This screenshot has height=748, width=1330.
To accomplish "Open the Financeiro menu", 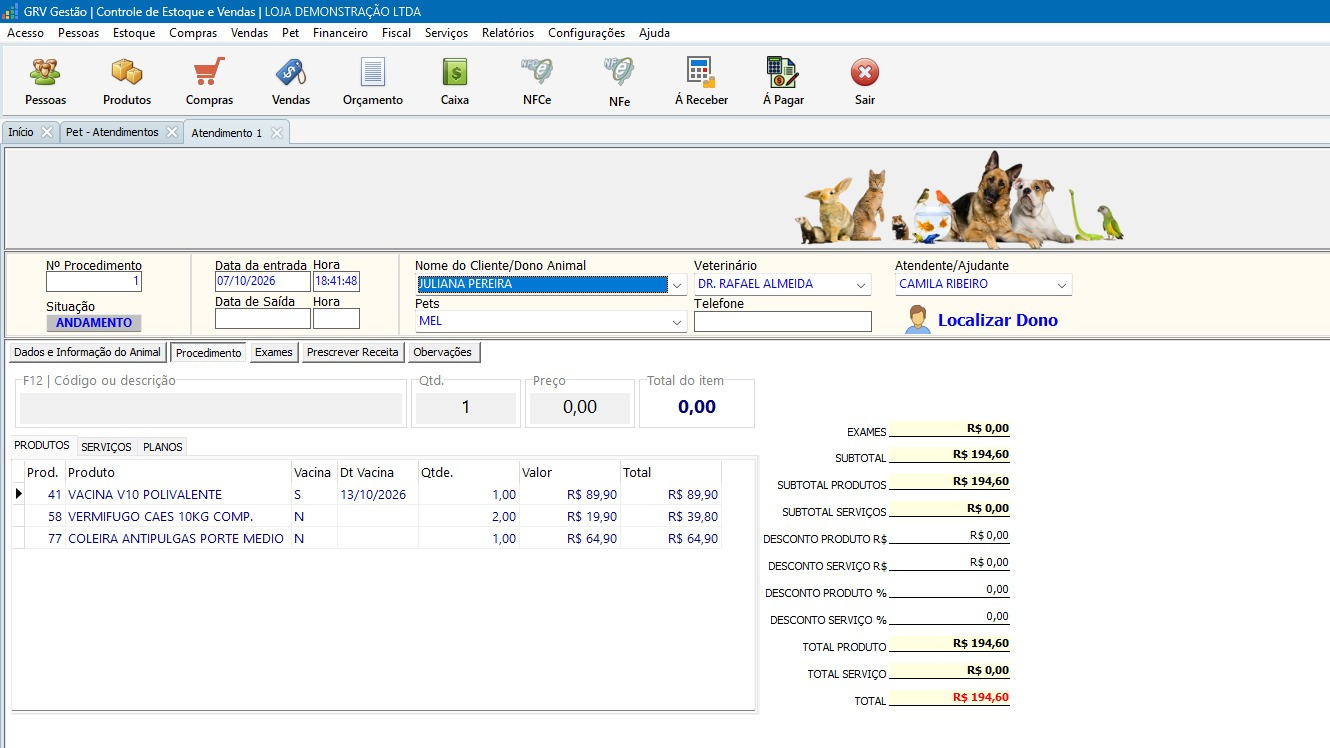I will point(340,33).
